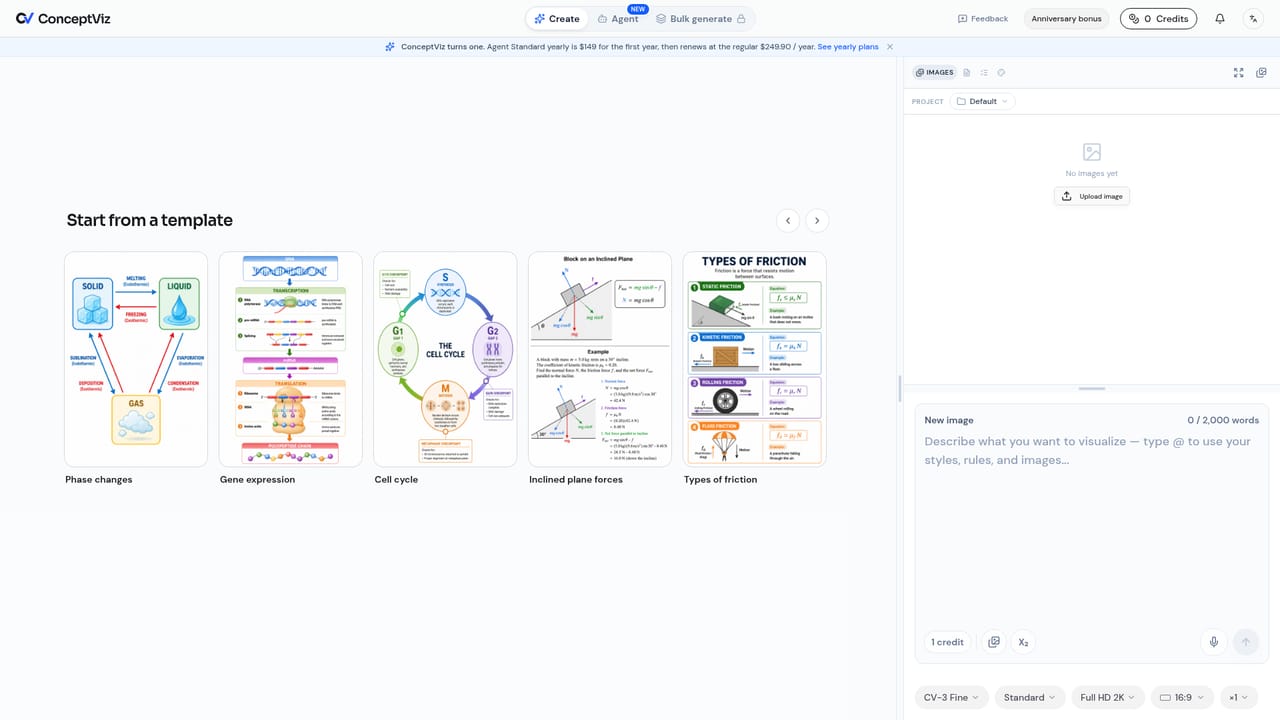Open the Agent tab

click(618, 19)
